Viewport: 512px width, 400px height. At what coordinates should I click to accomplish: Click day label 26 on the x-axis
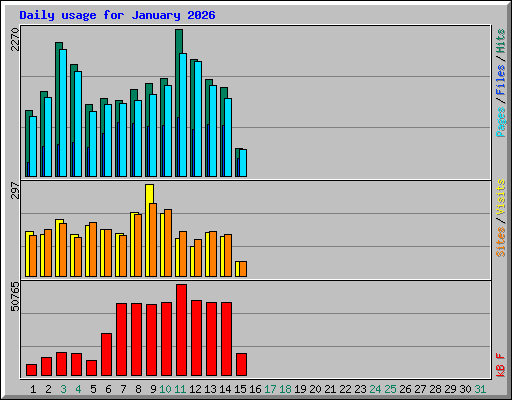pyautogui.click(x=405, y=389)
